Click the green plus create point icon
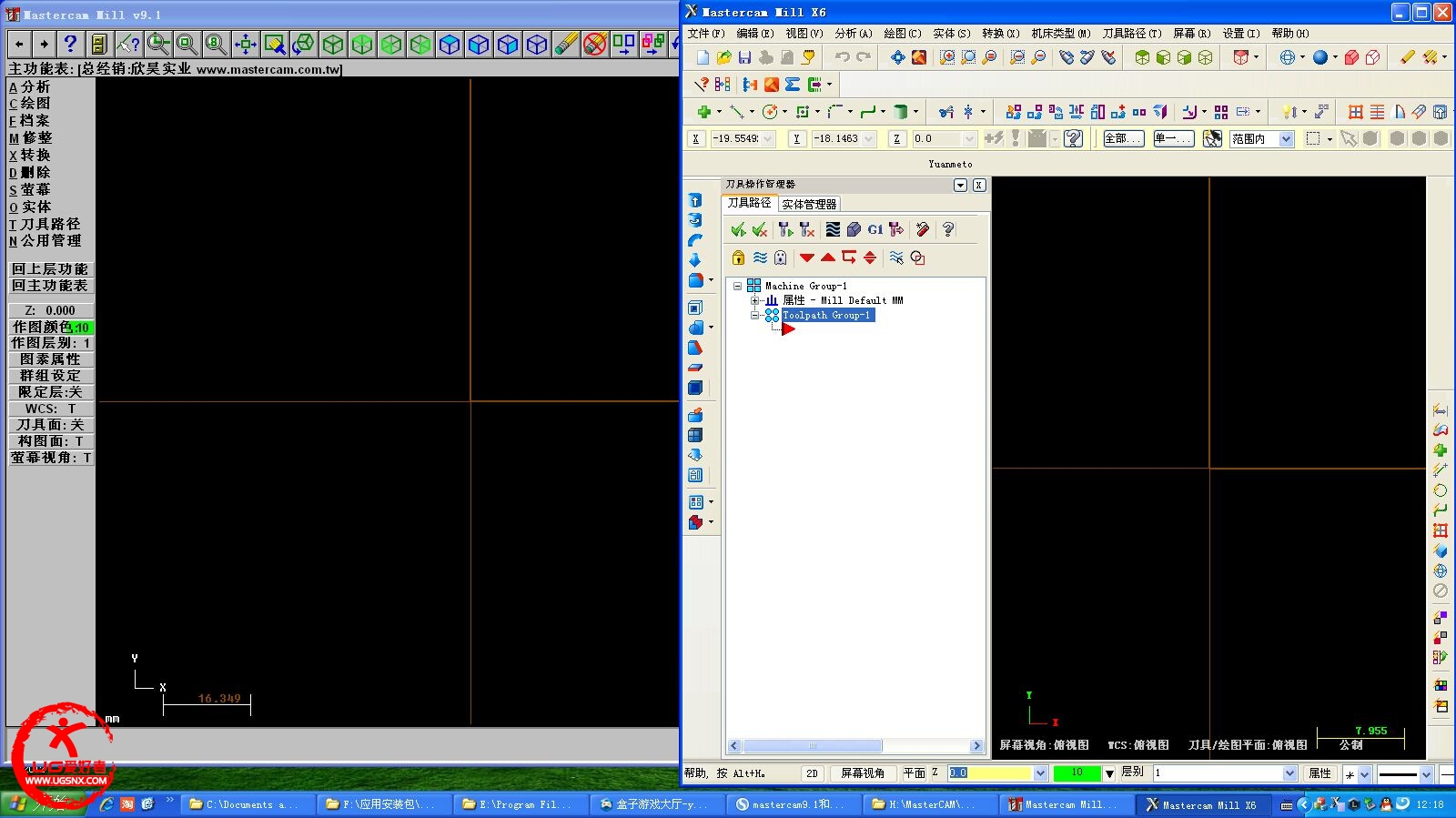1456x818 pixels. pos(703,112)
